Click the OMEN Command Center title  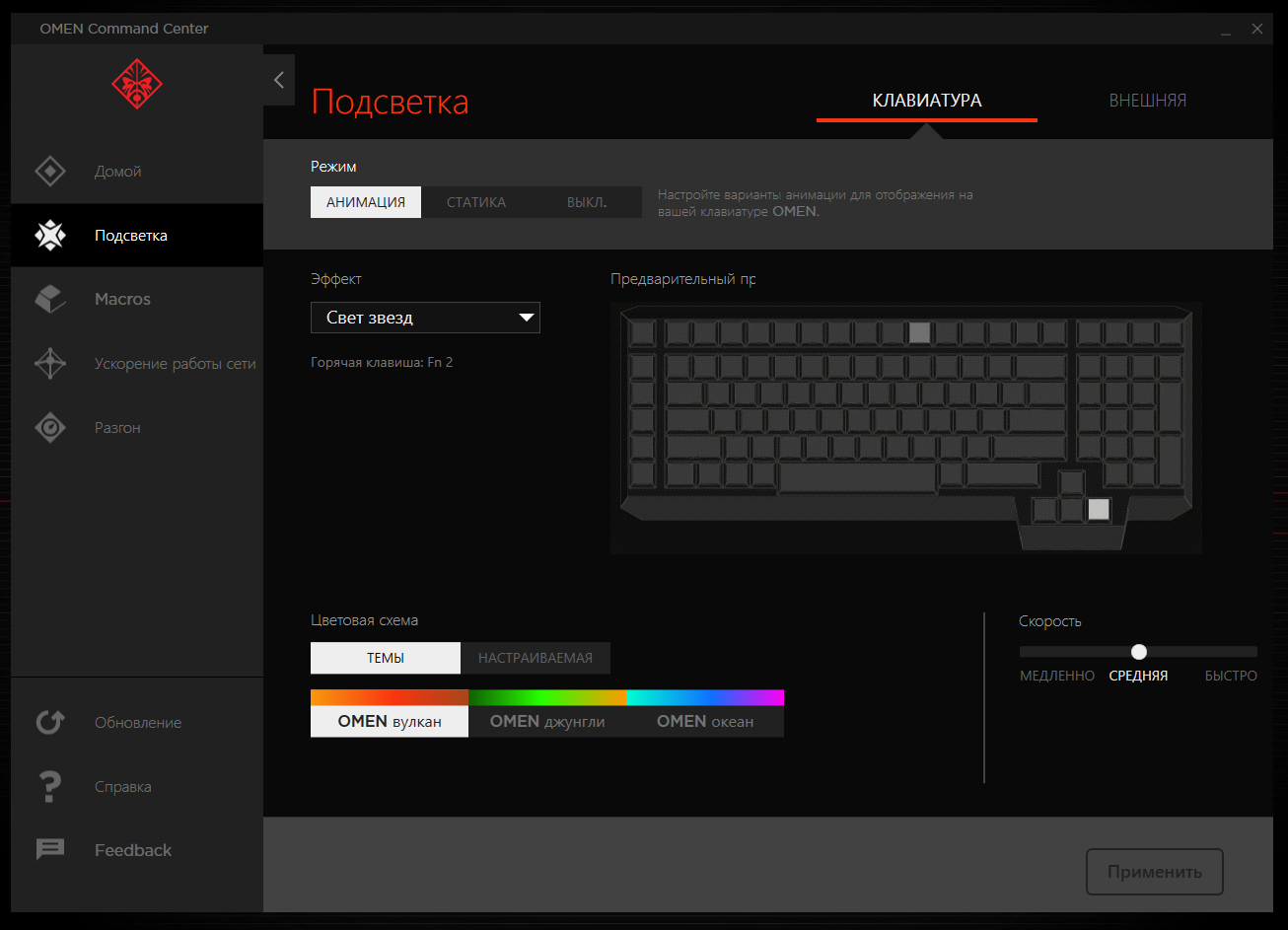(124, 29)
